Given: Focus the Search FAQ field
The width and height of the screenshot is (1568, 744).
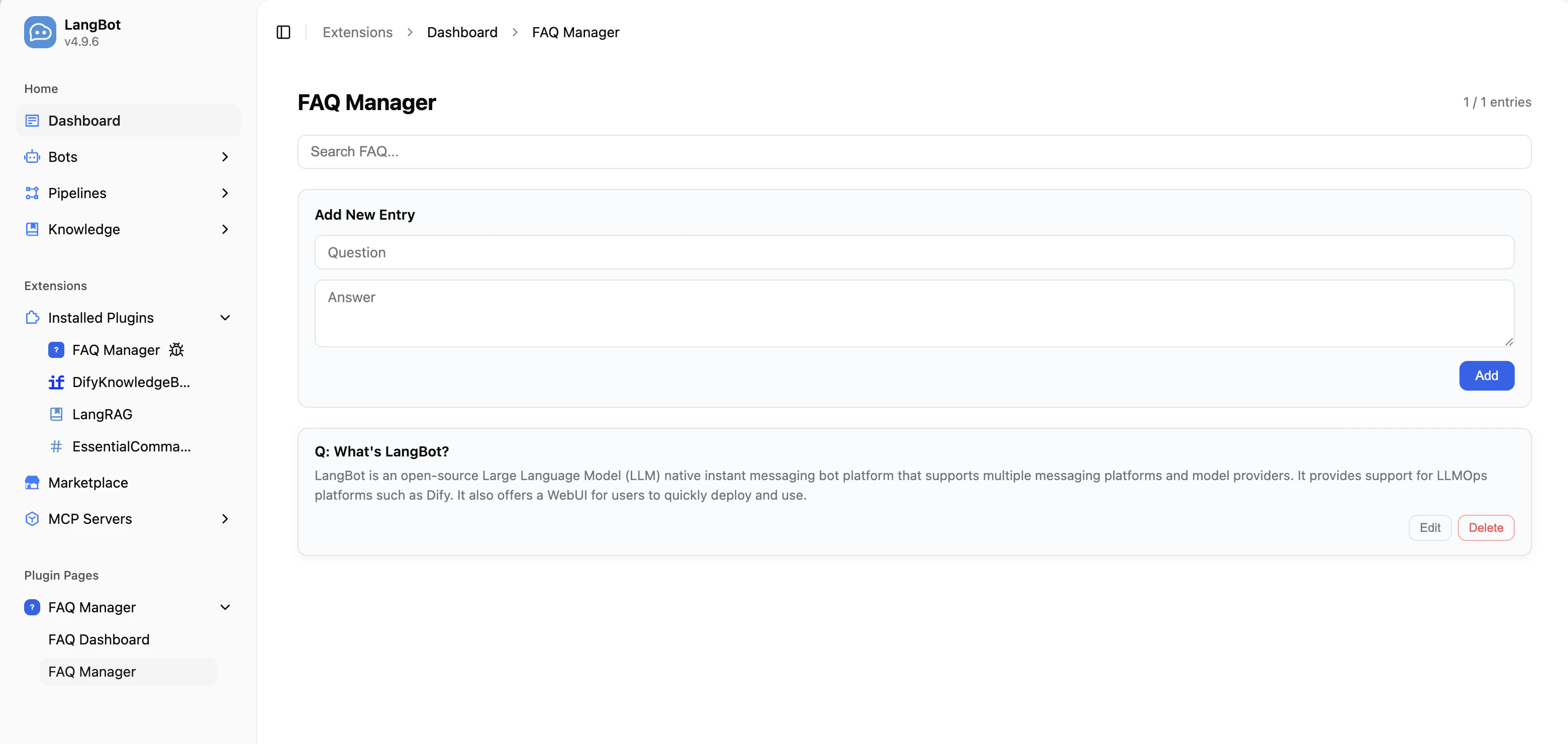Looking at the screenshot, I should pyautogui.click(x=913, y=152).
